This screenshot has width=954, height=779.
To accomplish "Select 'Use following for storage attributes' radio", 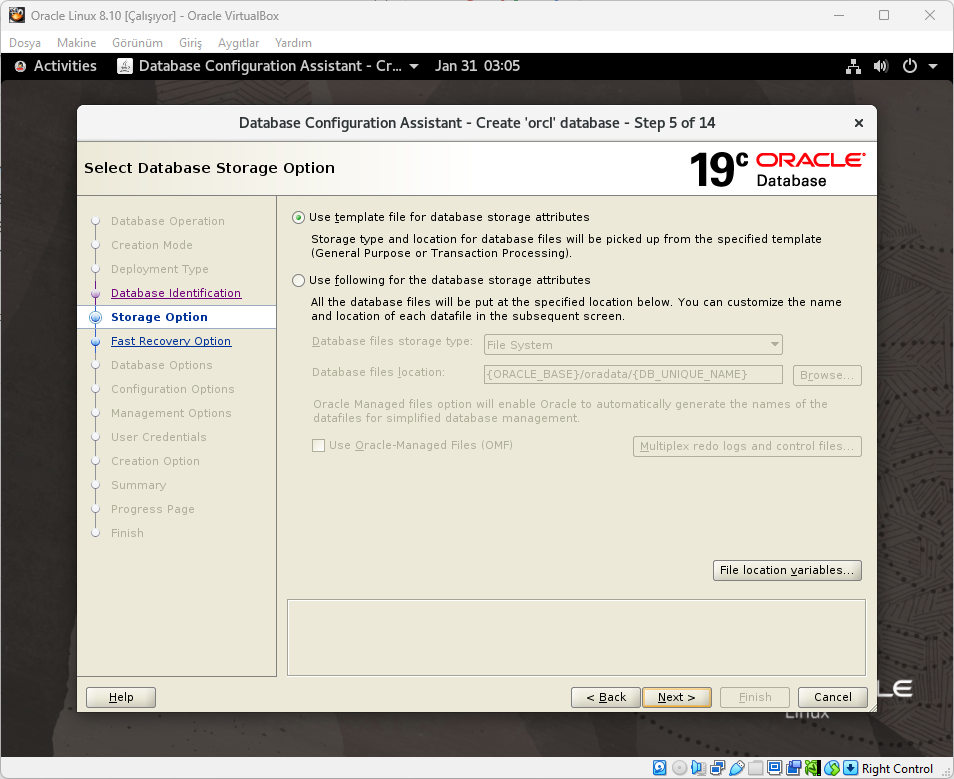I will point(298,281).
